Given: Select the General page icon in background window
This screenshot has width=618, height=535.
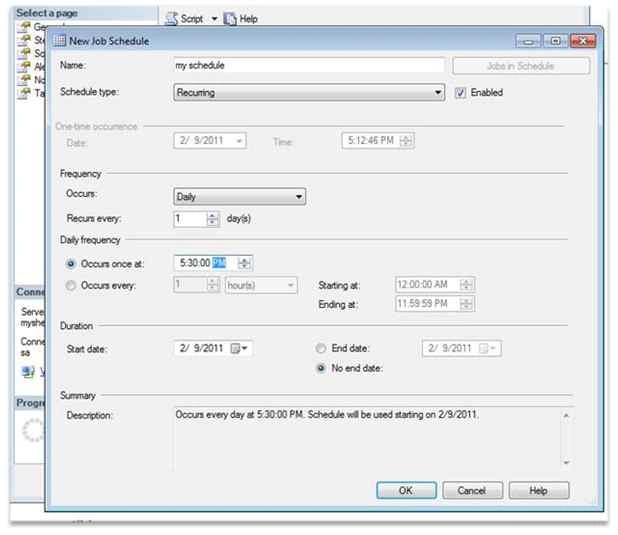Looking at the screenshot, I should tap(24, 27).
